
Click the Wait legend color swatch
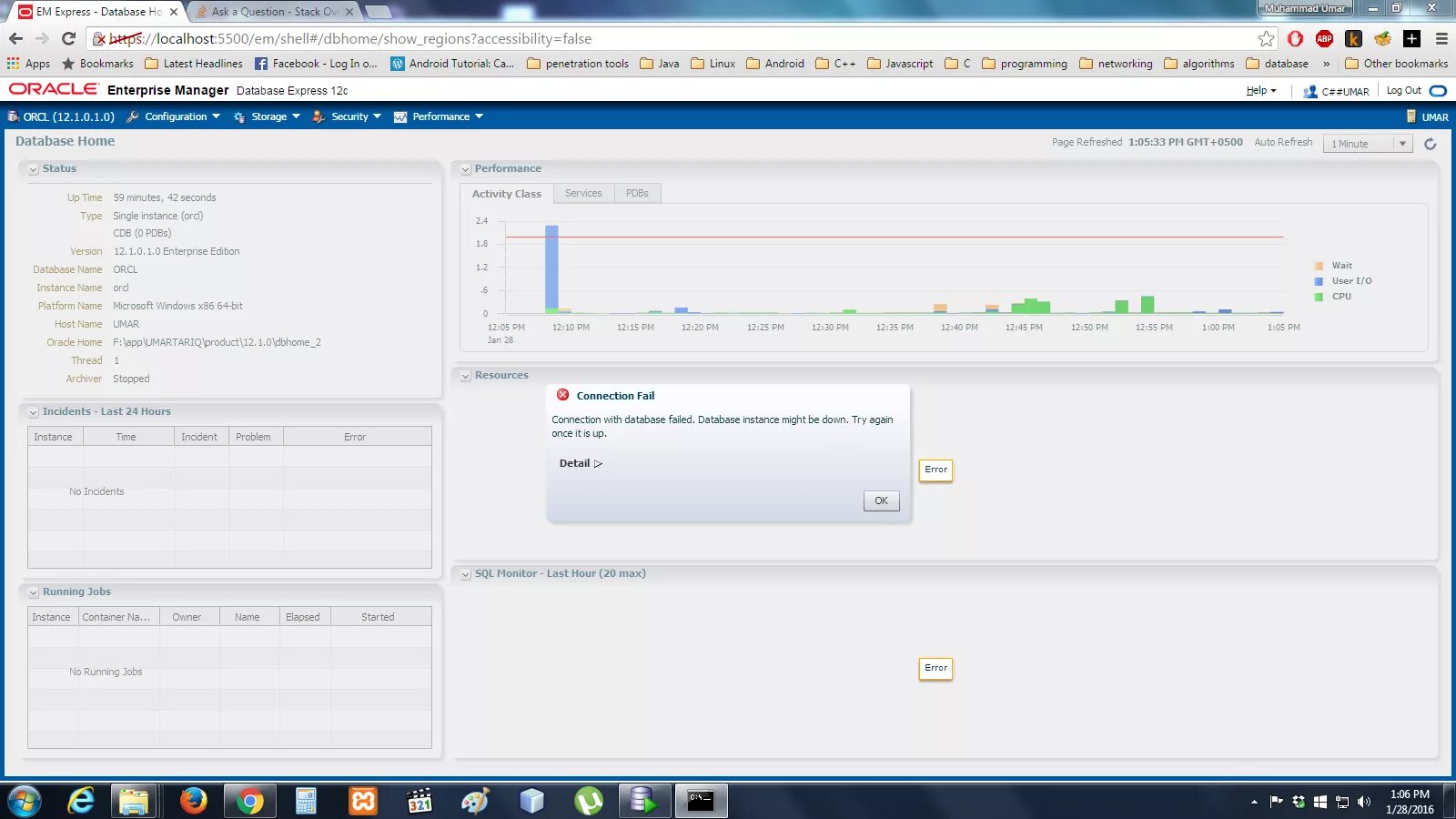(1319, 266)
